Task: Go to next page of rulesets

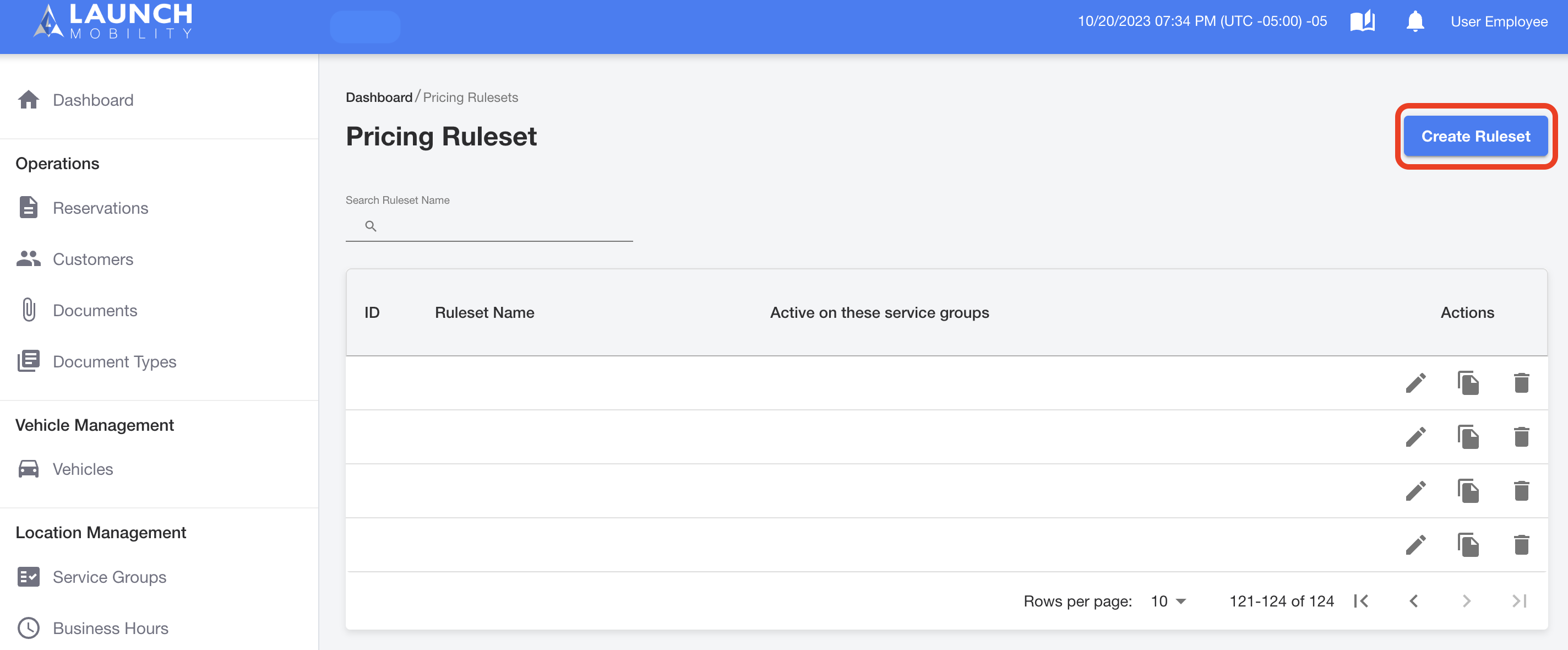Action: [1466, 600]
